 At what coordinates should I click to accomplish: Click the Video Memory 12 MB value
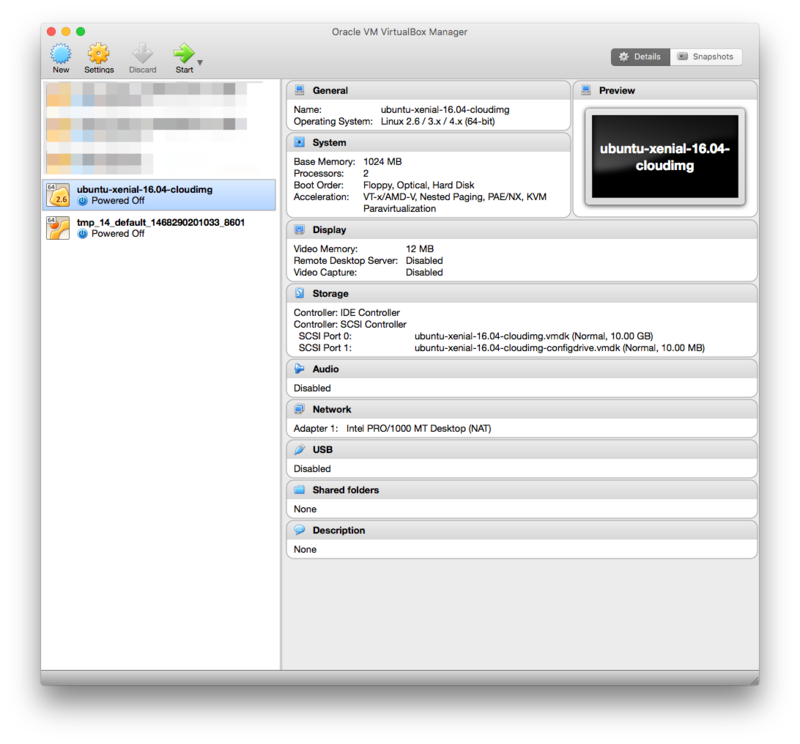[x=419, y=249]
